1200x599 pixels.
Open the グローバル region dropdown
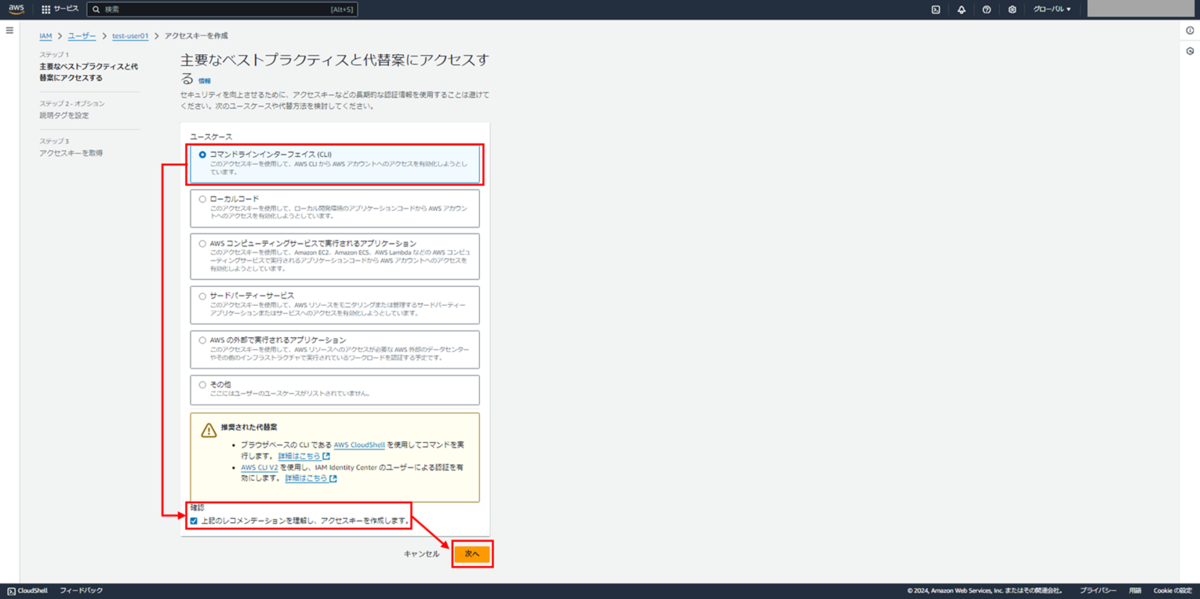click(1051, 9)
